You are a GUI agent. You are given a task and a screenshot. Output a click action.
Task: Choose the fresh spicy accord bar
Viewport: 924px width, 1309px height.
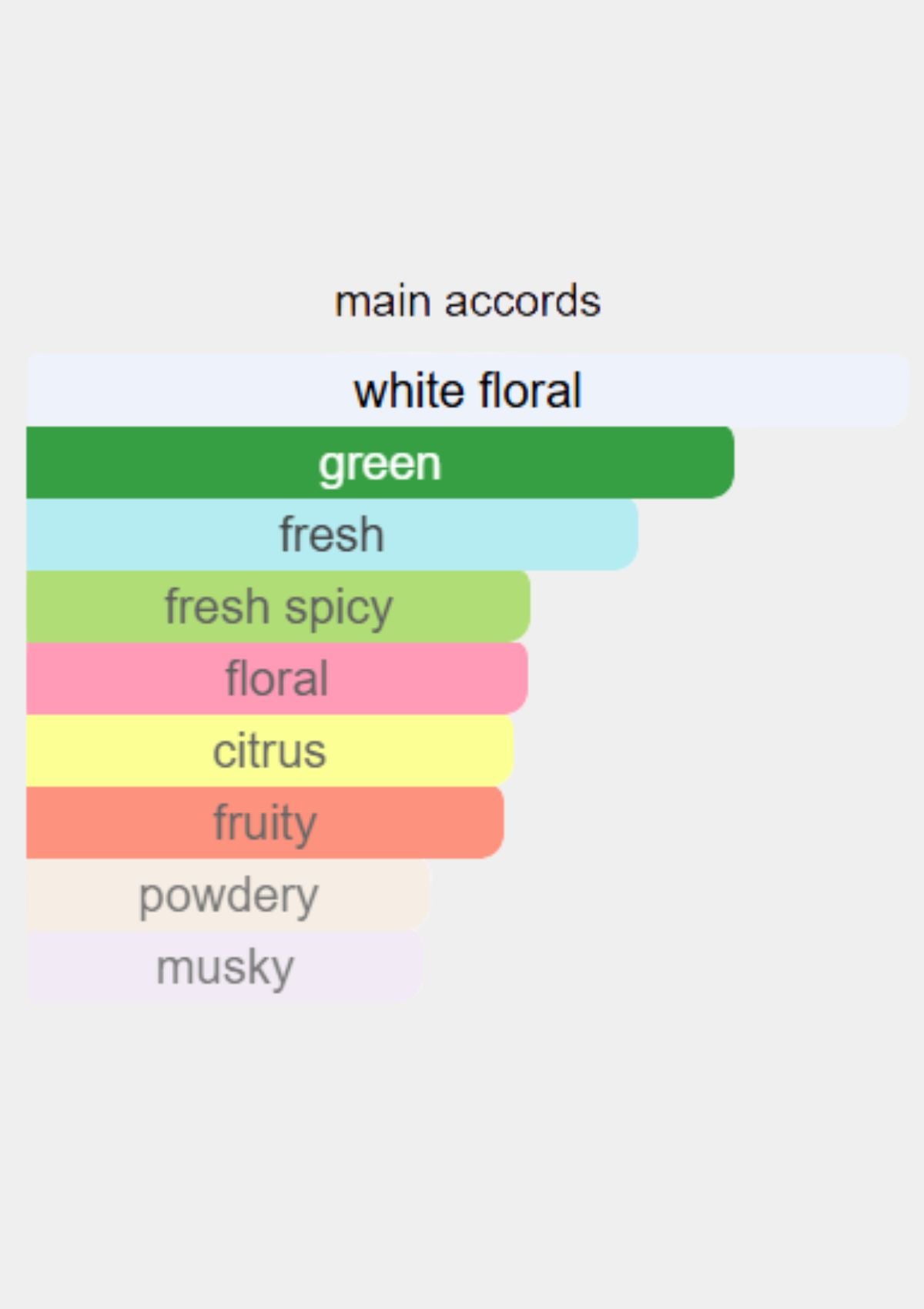[278, 606]
